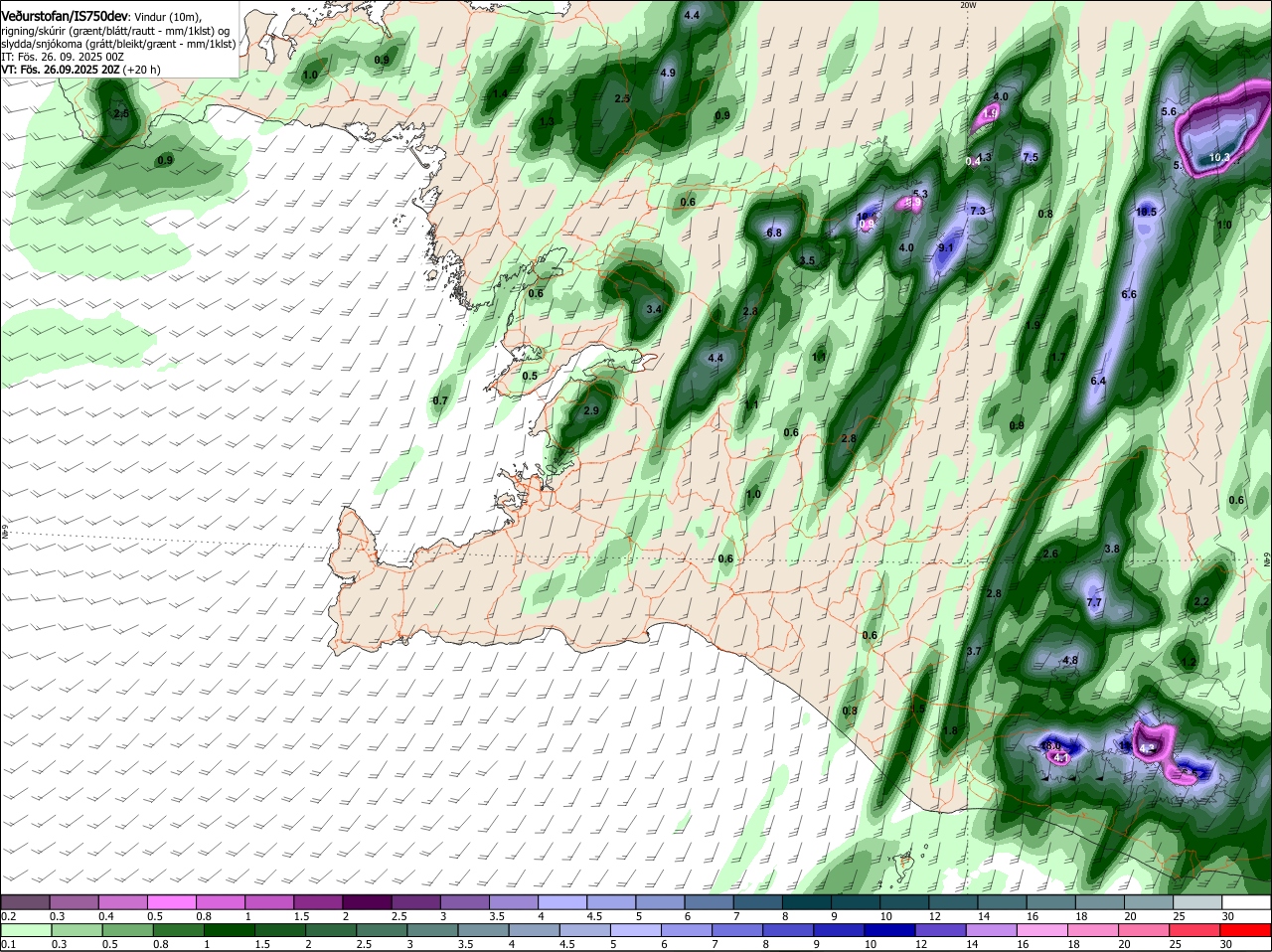Click the 7.5 precipitation value label
Image resolution: width=1272 pixels, height=952 pixels.
tap(1031, 157)
